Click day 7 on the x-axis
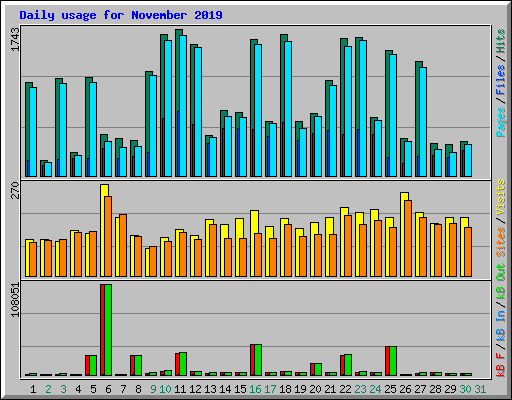Viewport: 512px width, 400px height. point(123,389)
